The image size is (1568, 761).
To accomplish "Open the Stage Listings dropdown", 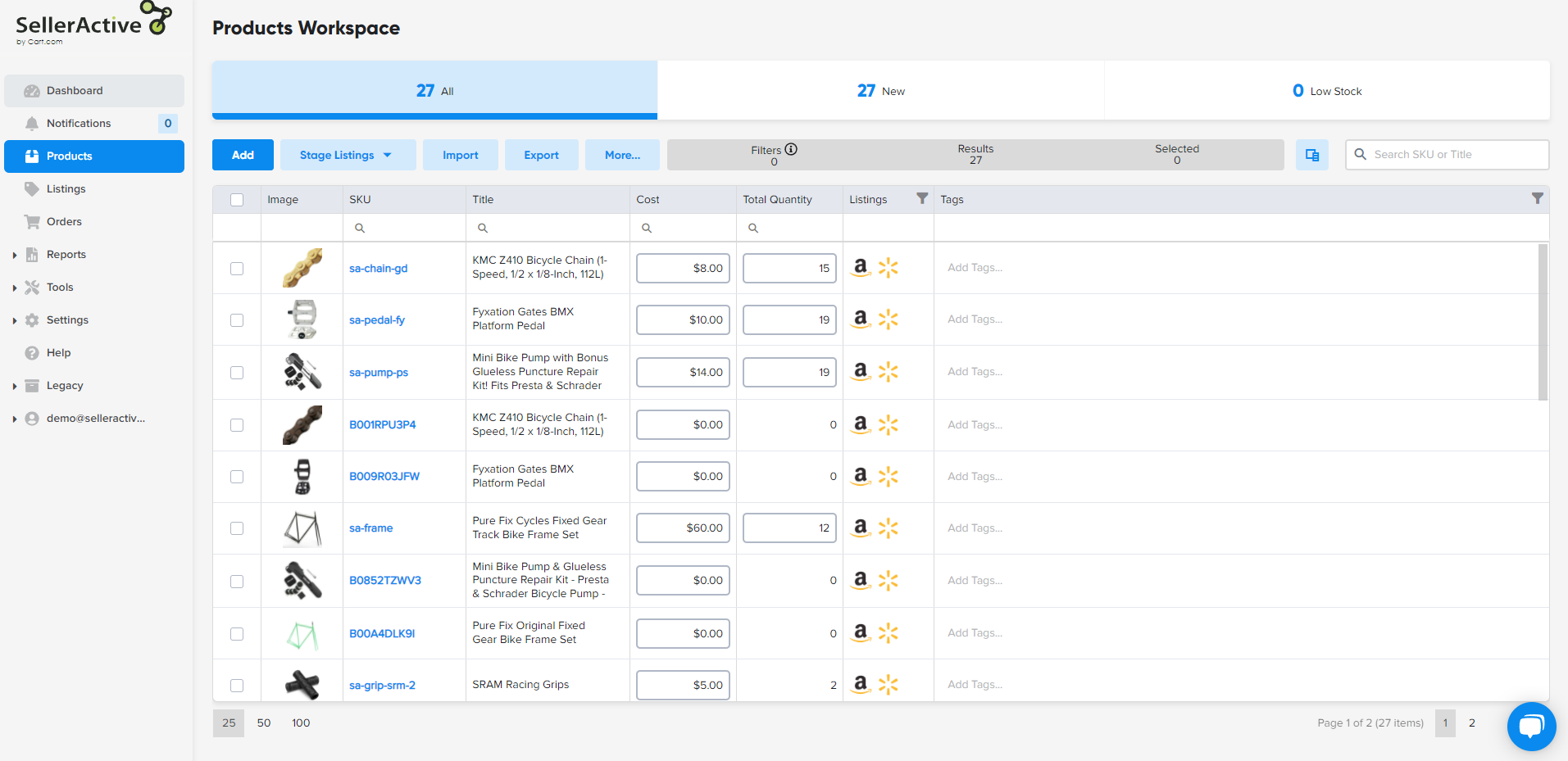I will (348, 155).
